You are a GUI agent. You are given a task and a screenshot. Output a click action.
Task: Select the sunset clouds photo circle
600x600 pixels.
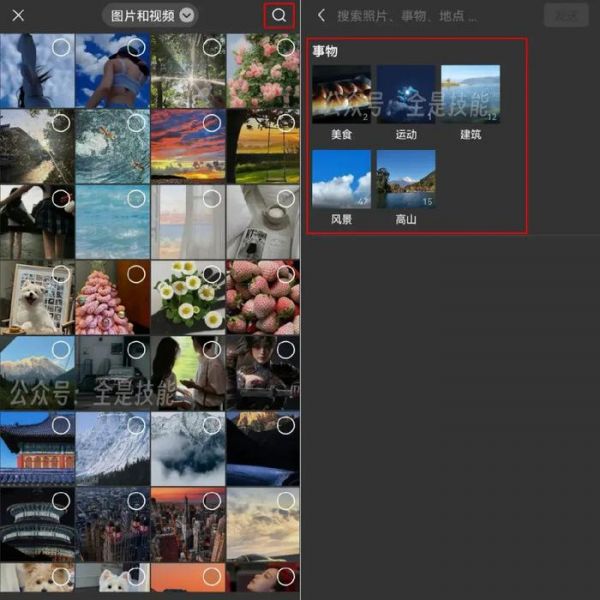coord(212,123)
